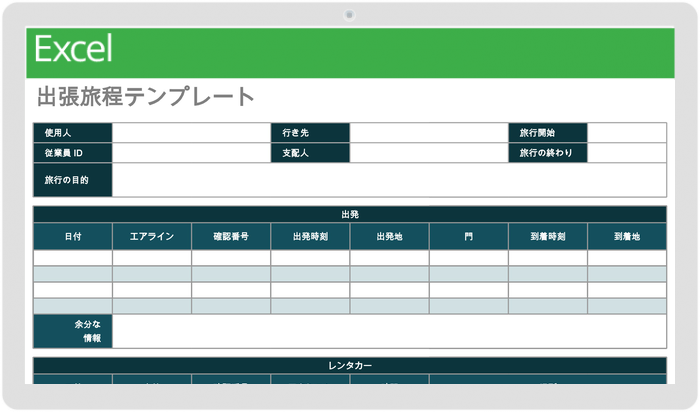
Task: Click the empty field next to 行き先
Action: [428, 133]
